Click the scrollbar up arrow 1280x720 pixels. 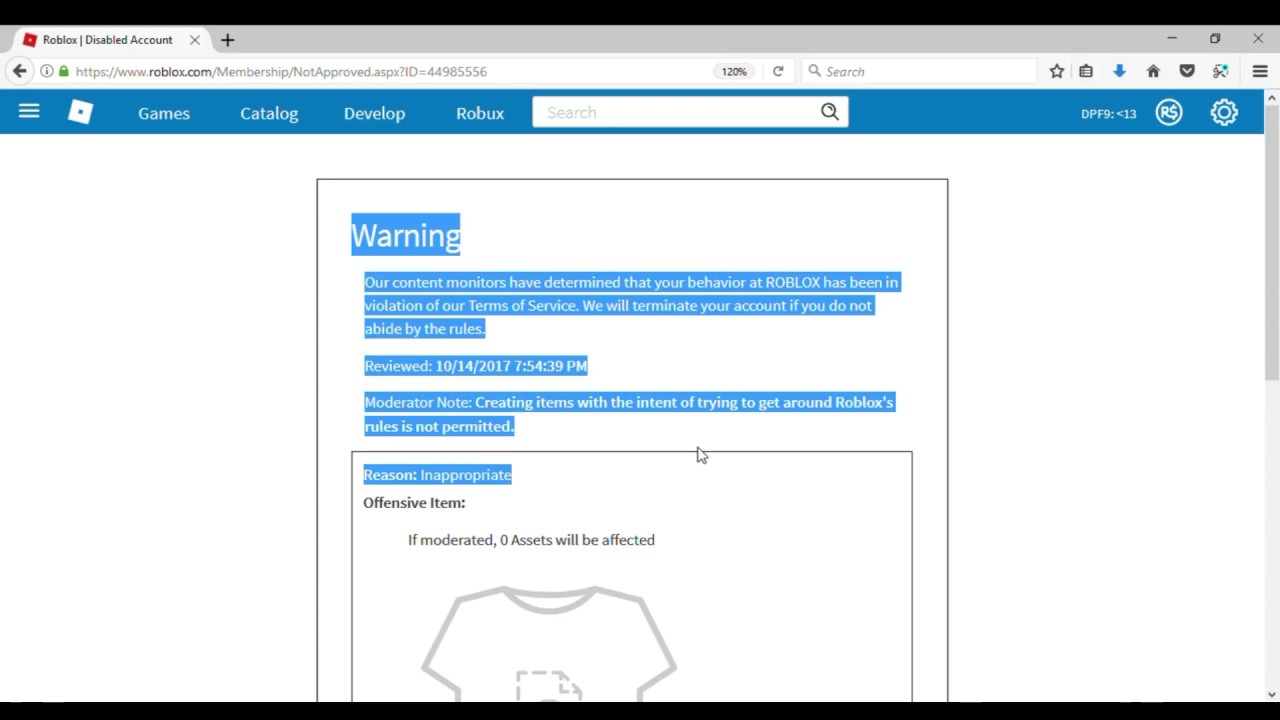click(1272, 96)
